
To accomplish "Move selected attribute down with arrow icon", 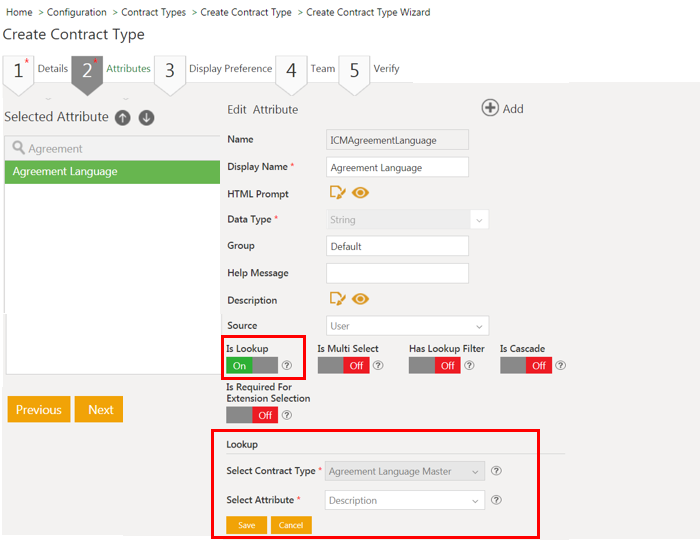I will pos(146,118).
